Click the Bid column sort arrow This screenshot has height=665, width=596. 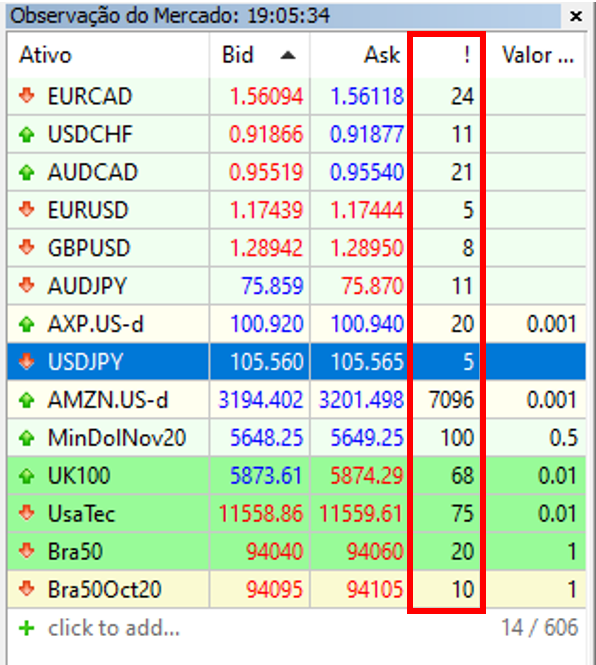288,56
